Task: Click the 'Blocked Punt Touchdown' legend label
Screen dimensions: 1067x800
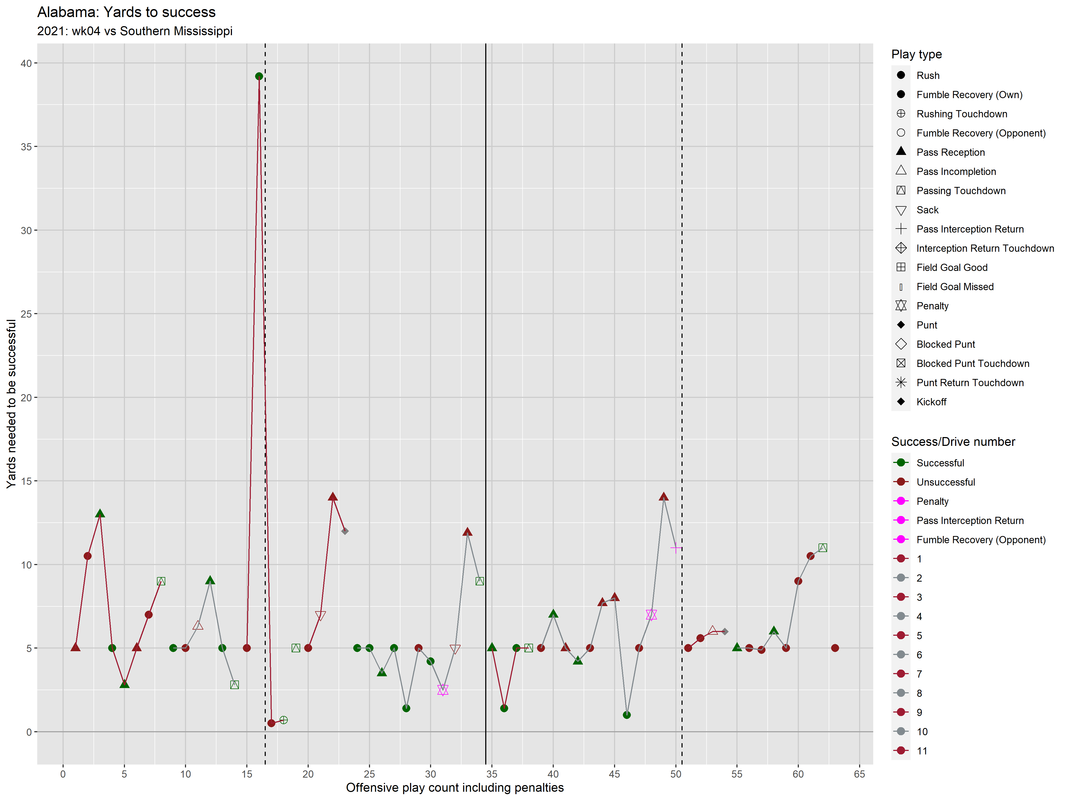Action: tap(972, 363)
